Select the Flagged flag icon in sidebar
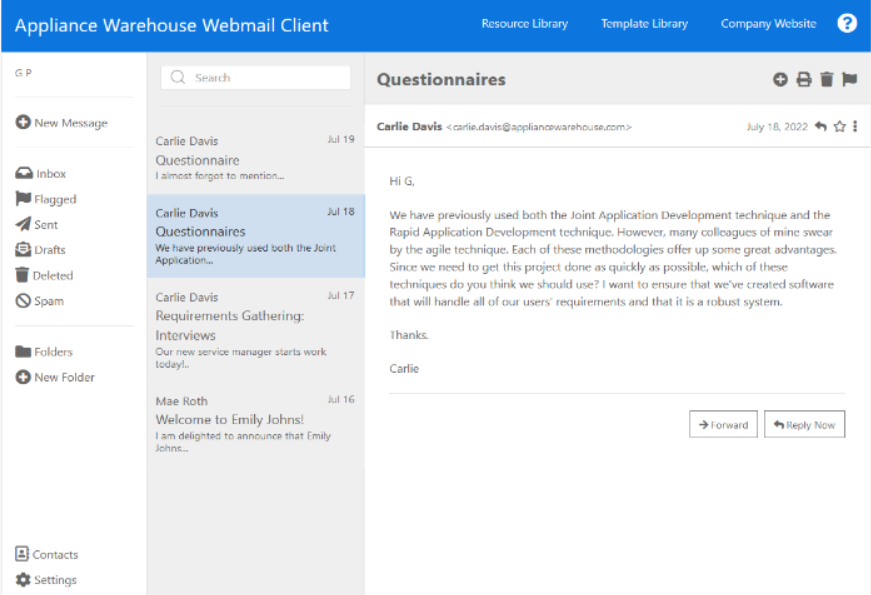 coord(23,198)
